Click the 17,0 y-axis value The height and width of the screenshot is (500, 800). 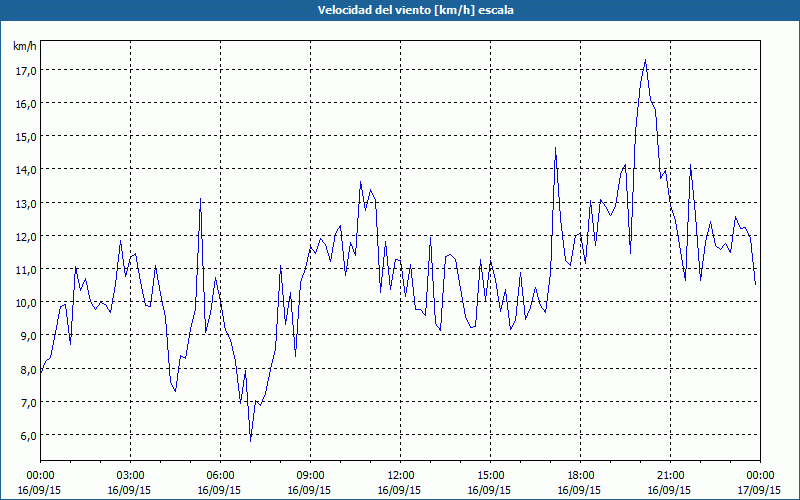coord(26,70)
